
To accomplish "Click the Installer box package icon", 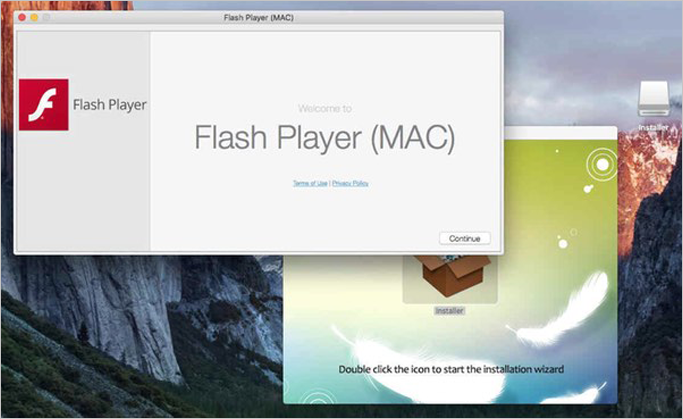I will coord(450,279).
